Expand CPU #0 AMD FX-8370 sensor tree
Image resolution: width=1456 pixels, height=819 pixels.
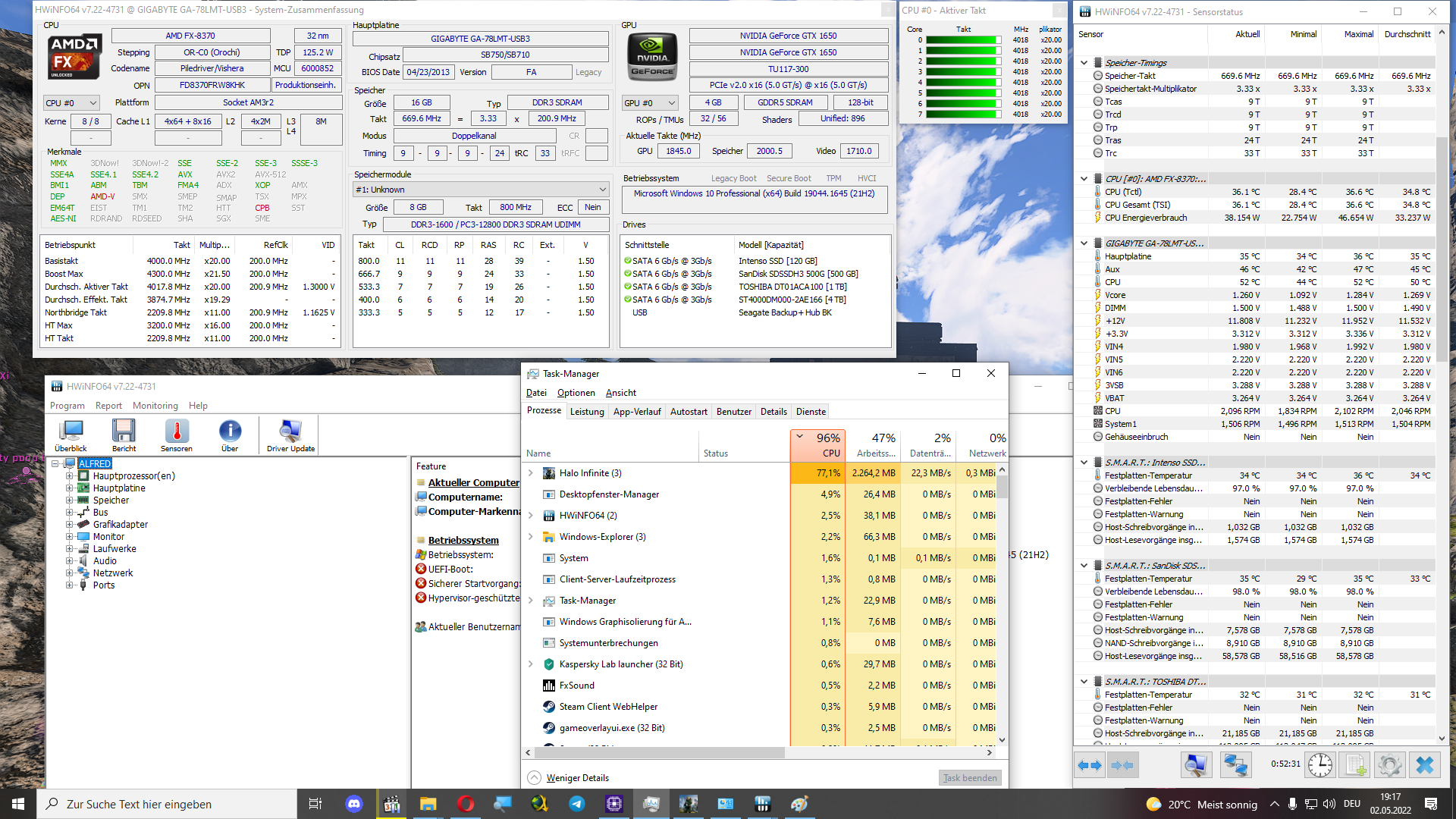[x=1085, y=177]
